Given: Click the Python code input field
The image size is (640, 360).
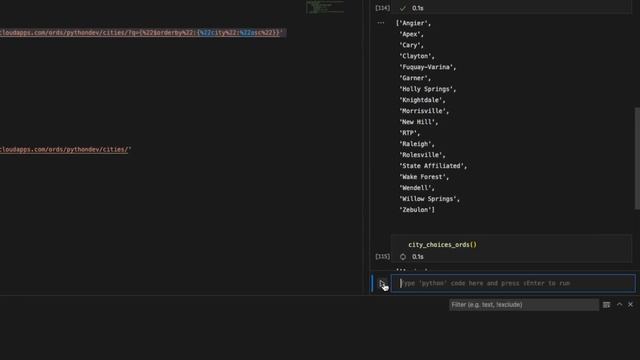Looking at the screenshot, I should coord(513,283).
